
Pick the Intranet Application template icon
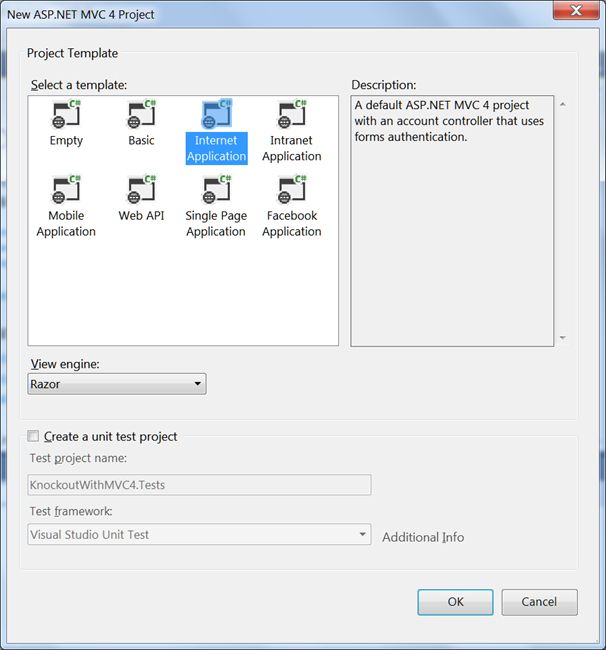coord(292,114)
